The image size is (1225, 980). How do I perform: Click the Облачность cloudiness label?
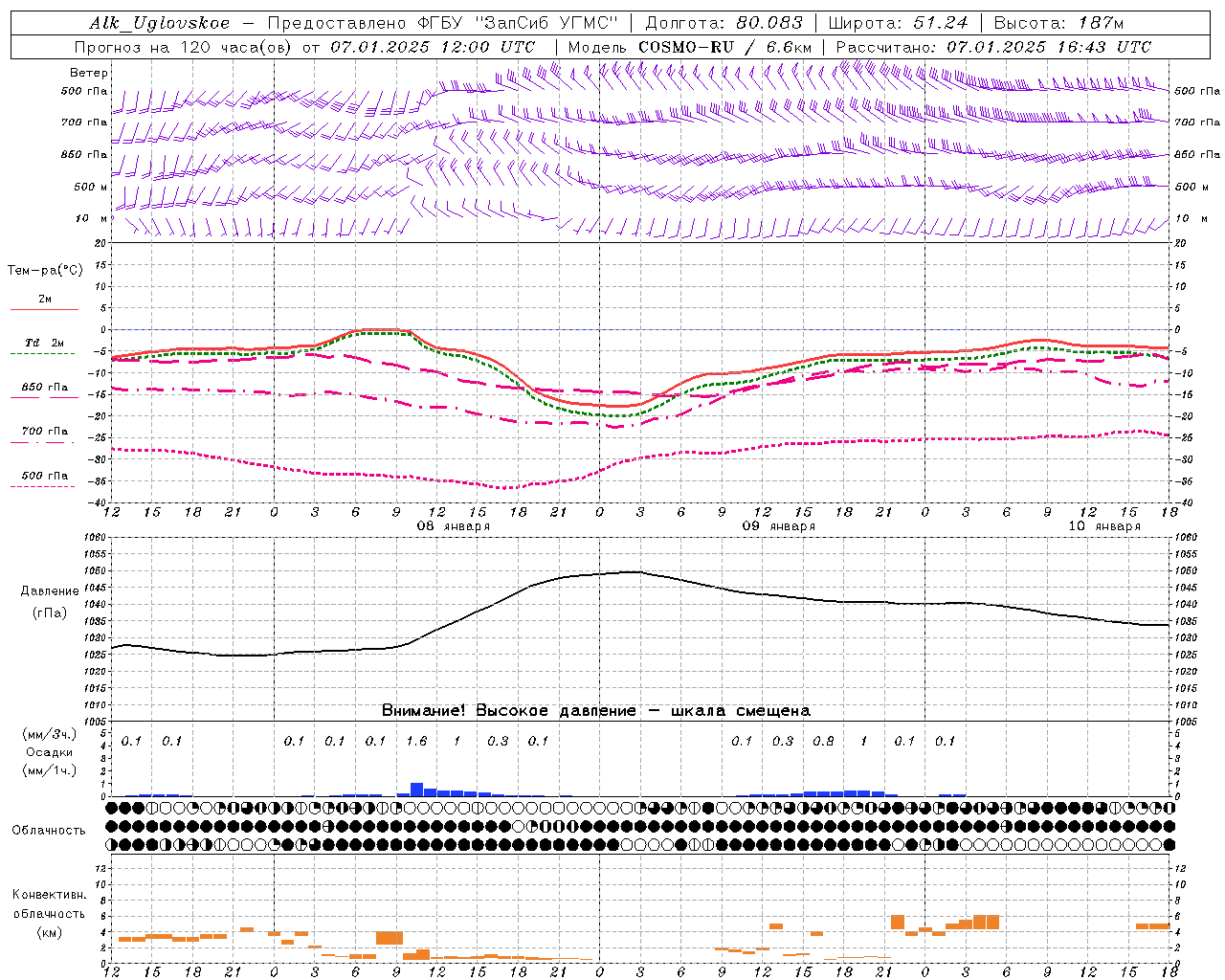(x=49, y=830)
